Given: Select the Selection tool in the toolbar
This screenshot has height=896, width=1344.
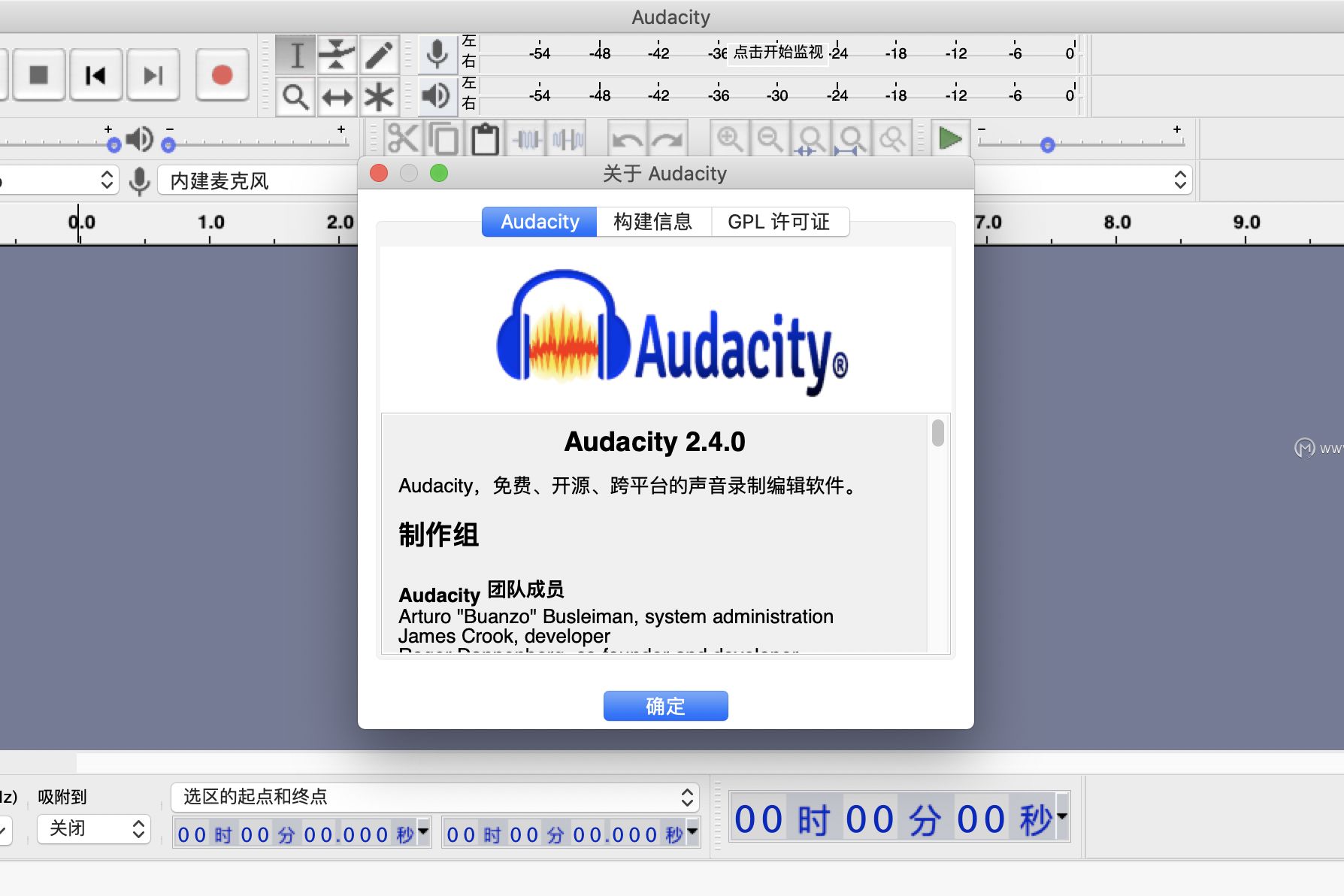Looking at the screenshot, I should (x=295, y=54).
